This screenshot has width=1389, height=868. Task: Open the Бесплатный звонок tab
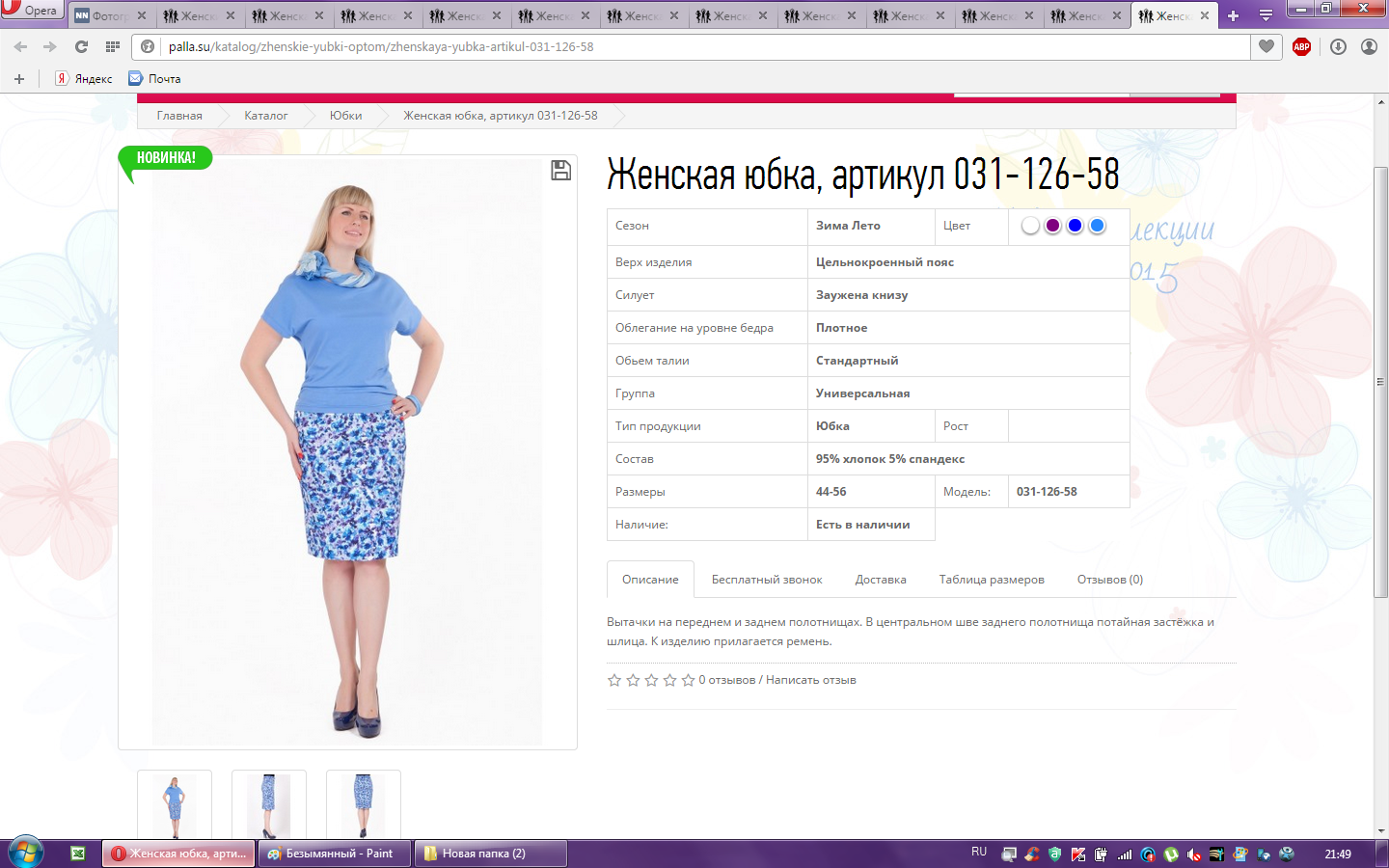click(x=767, y=580)
